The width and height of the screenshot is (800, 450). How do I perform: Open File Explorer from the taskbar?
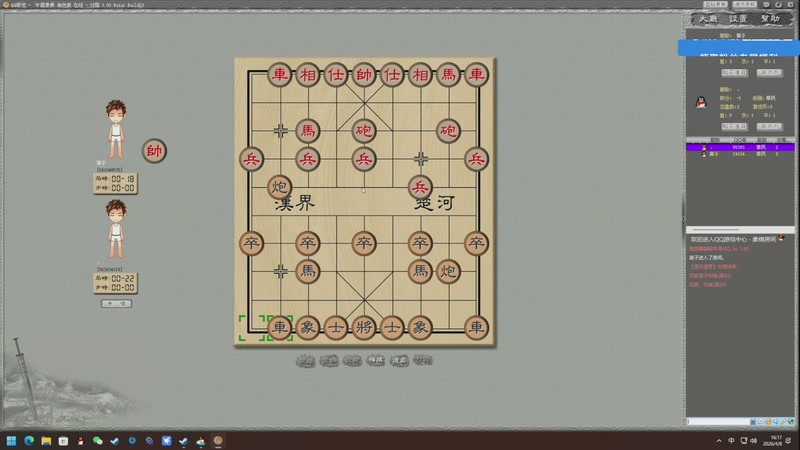tap(46, 440)
